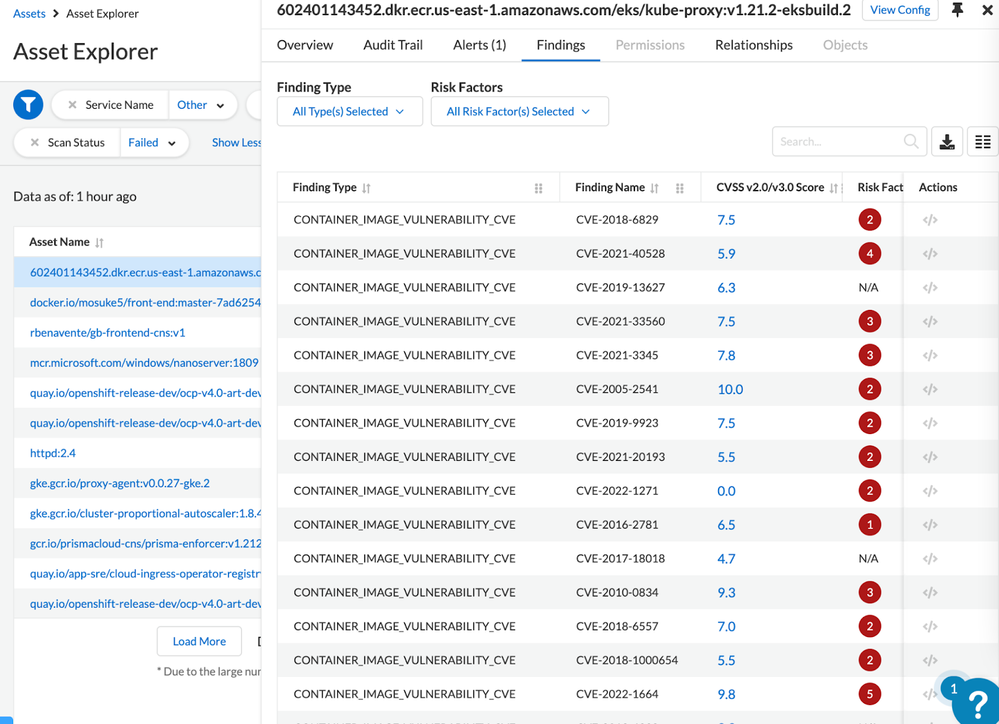This screenshot has width=999, height=724.
Task: Sort the Asset Name column
Action: pos(99,242)
